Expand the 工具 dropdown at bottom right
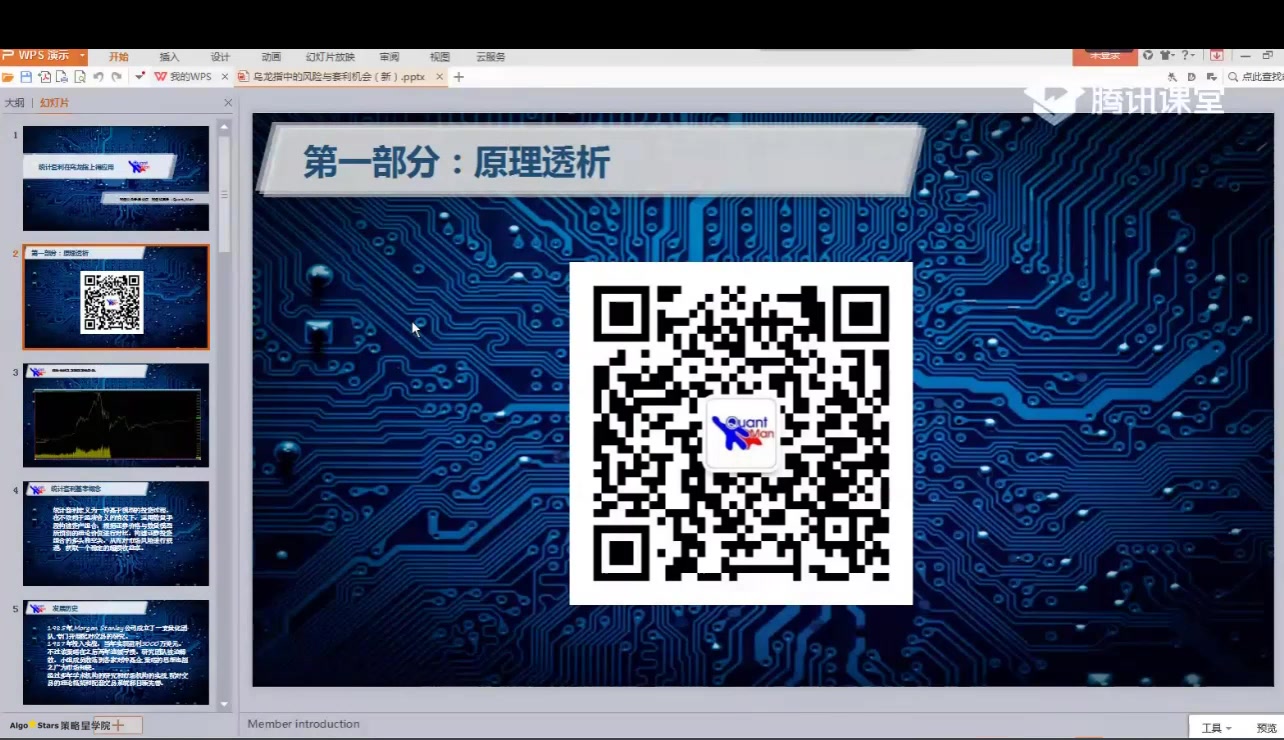Screen dimensions: 1284x740 tap(1216, 728)
